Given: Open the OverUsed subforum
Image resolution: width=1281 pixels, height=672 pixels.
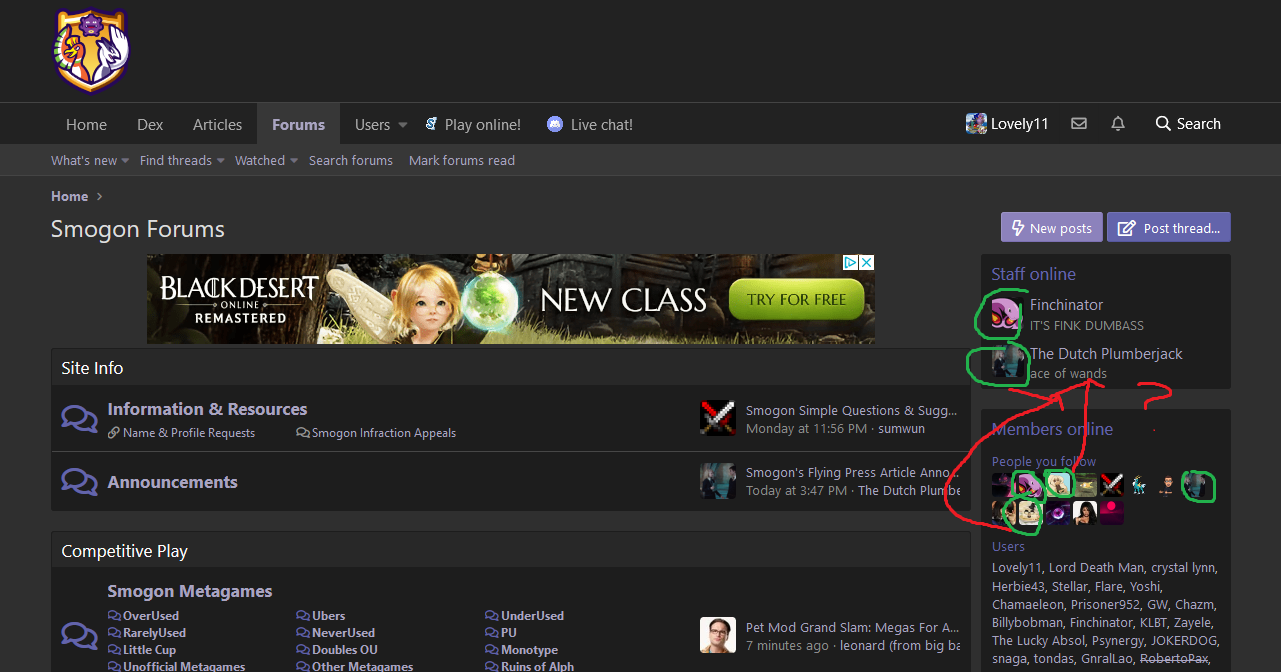Looking at the screenshot, I should [x=150, y=616].
